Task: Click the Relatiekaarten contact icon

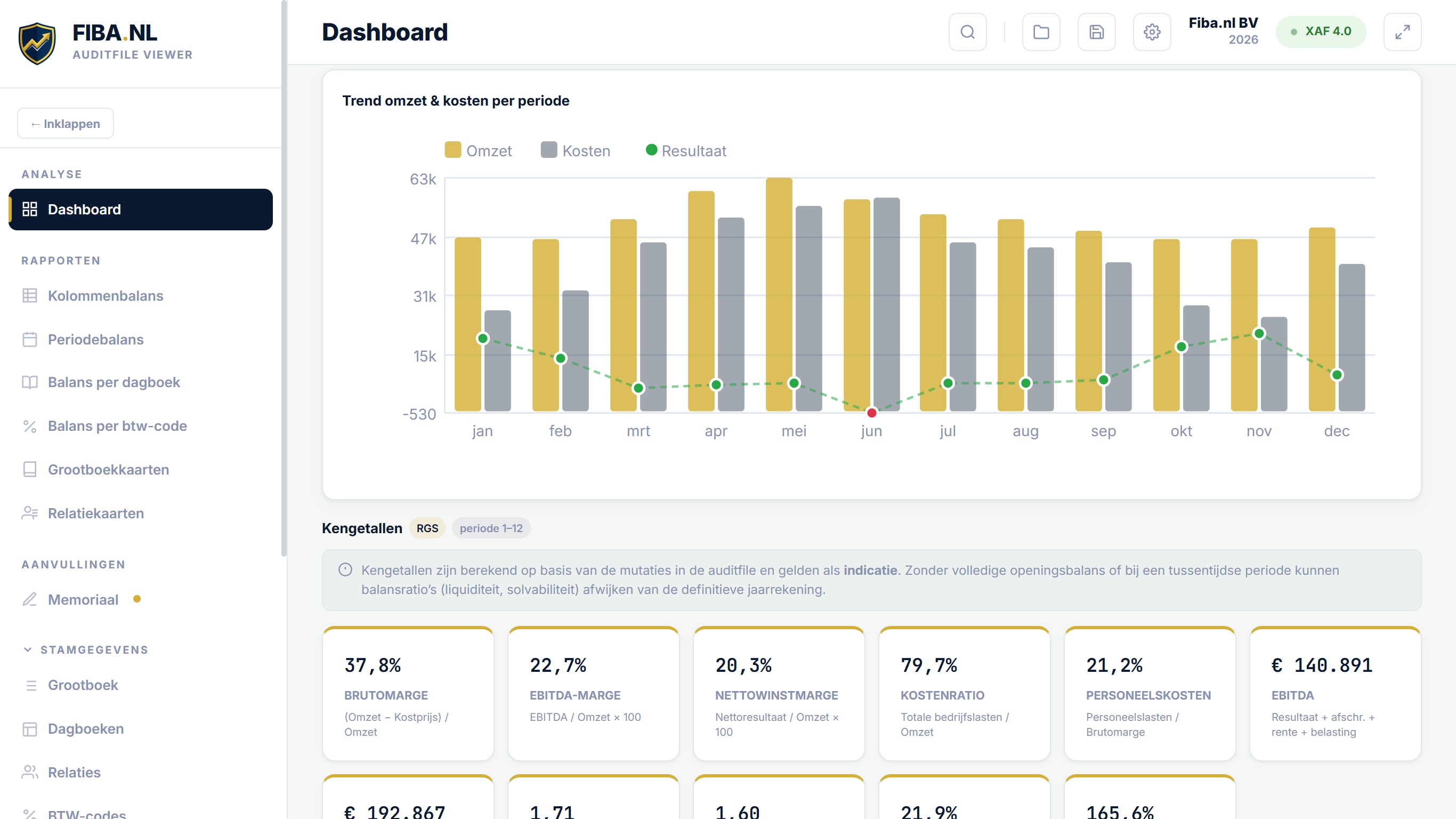Action: click(x=30, y=513)
